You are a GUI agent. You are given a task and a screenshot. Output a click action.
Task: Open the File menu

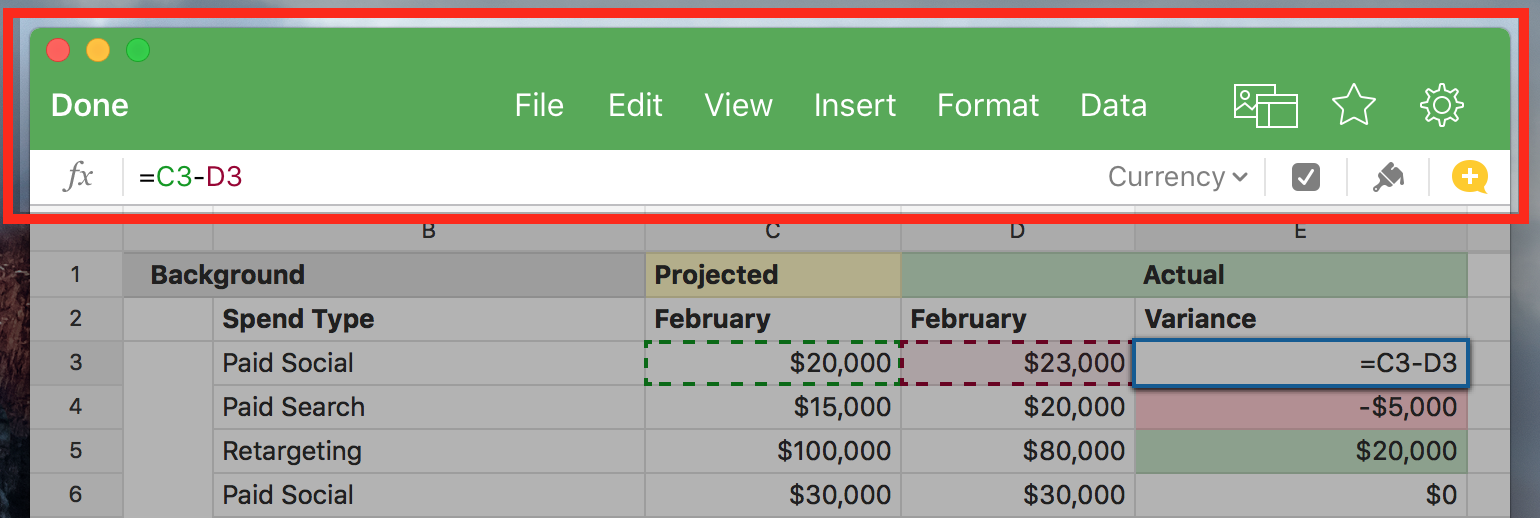pyautogui.click(x=539, y=105)
